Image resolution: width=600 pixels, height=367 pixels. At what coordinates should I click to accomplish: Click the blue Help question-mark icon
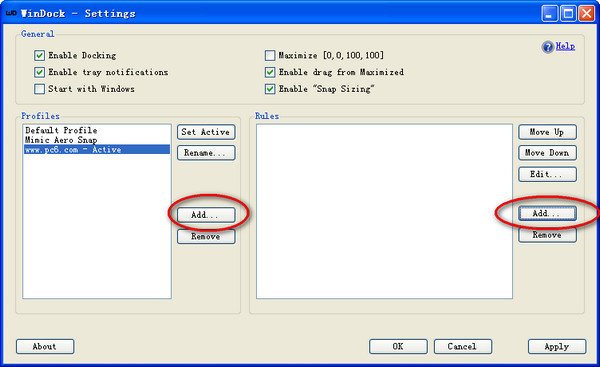[548, 47]
